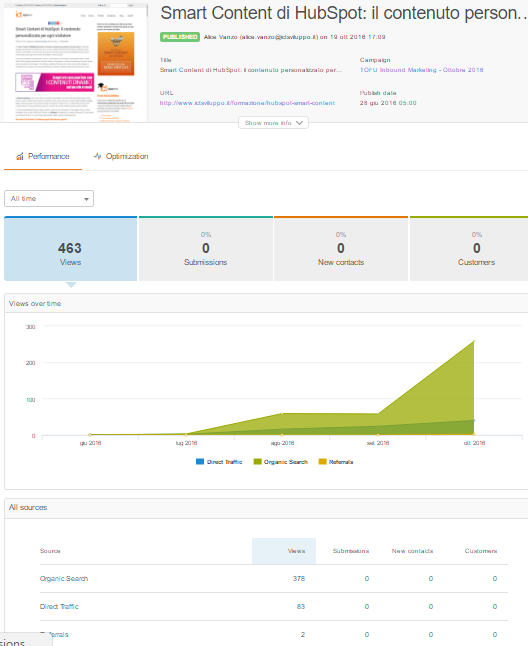Viewport: 528px width, 646px height.
Task: Select the Organic Search source row
Action: (274, 578)
